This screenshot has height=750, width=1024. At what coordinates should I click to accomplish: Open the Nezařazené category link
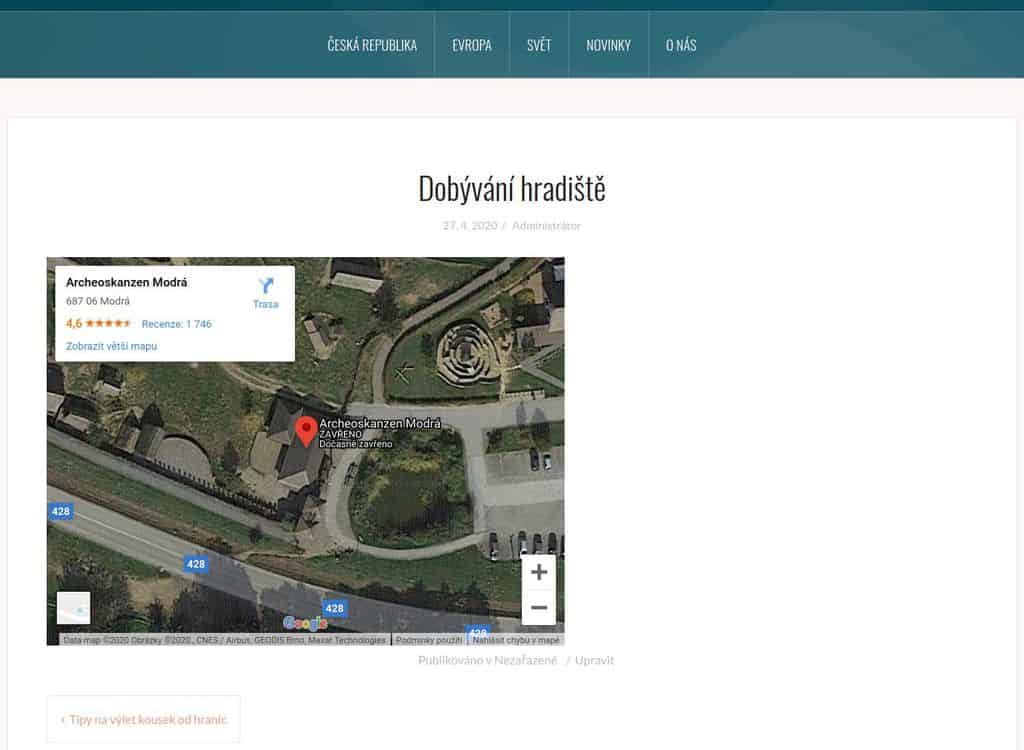tap(525, 660)
